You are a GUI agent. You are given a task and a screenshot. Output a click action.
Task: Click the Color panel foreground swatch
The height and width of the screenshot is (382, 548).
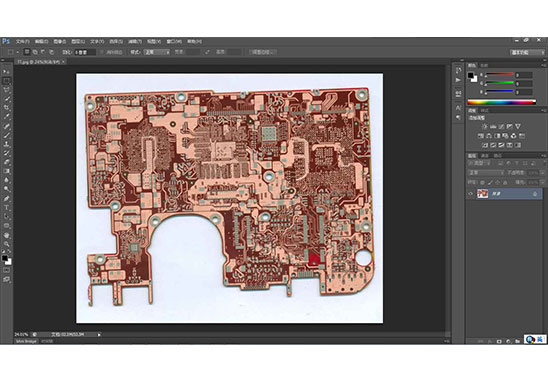coord(470,75)
